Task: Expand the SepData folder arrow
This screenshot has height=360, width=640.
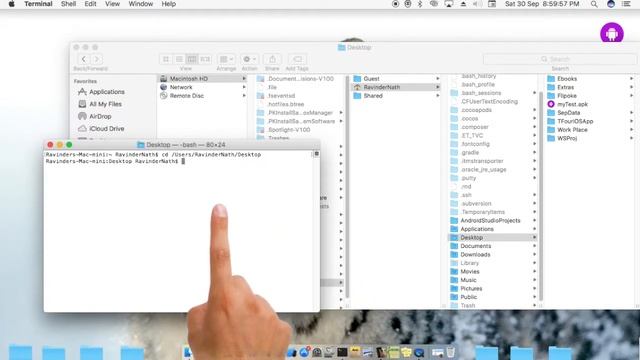Action: pos(631,113)
